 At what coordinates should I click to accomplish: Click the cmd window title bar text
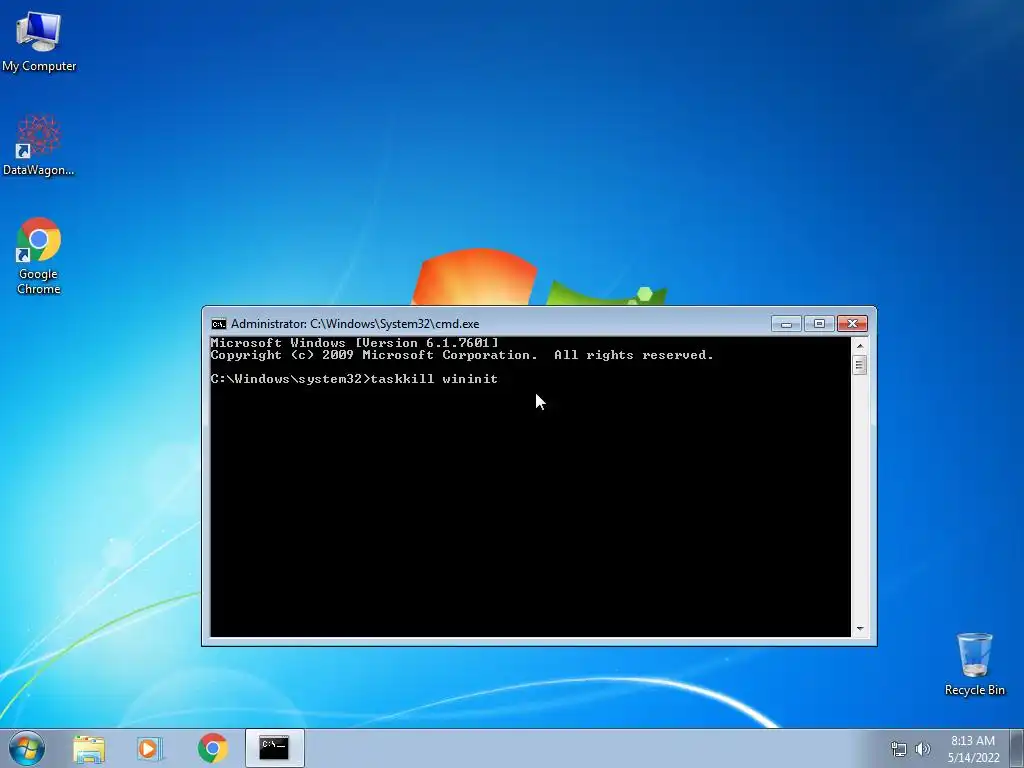(355, 324)
